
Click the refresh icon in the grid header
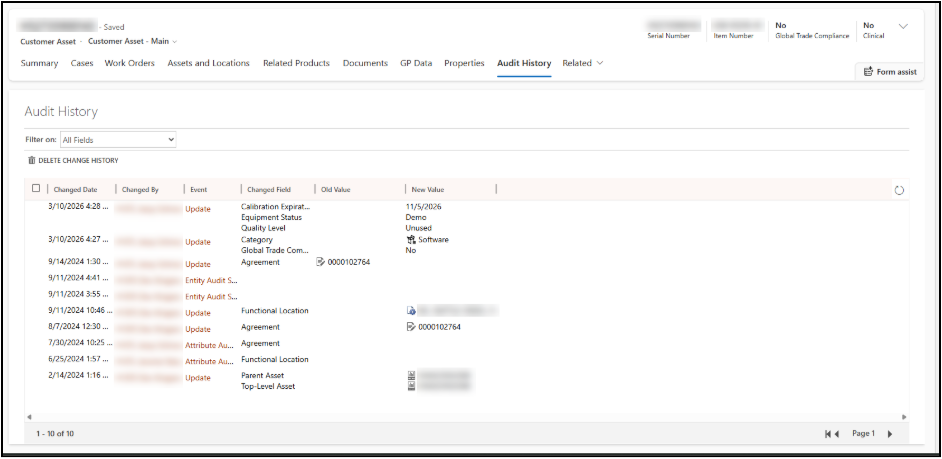[898, 190]
